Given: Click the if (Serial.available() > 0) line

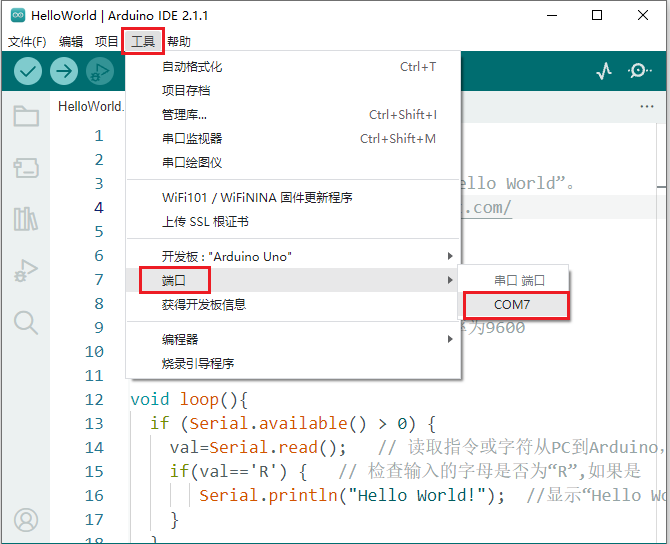Looking at the screenshot, I should click(x=293, y=423).
